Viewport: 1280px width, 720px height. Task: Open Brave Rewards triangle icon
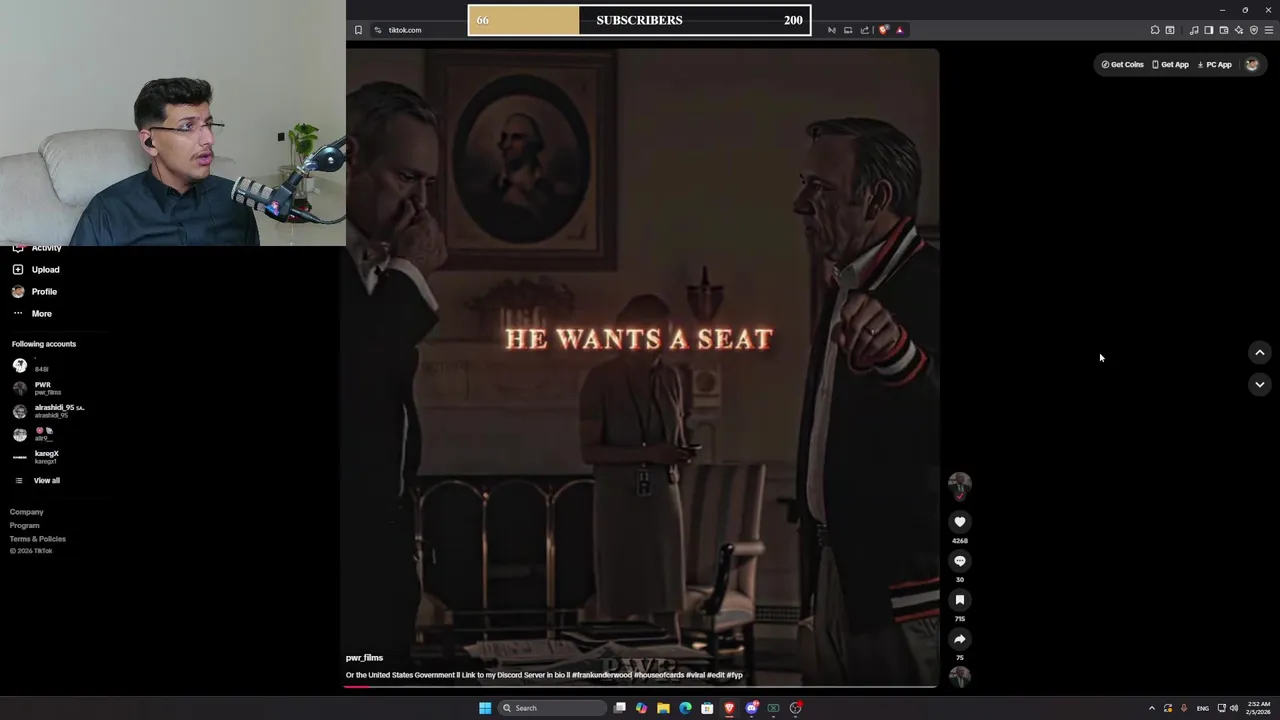pos(900,30)
